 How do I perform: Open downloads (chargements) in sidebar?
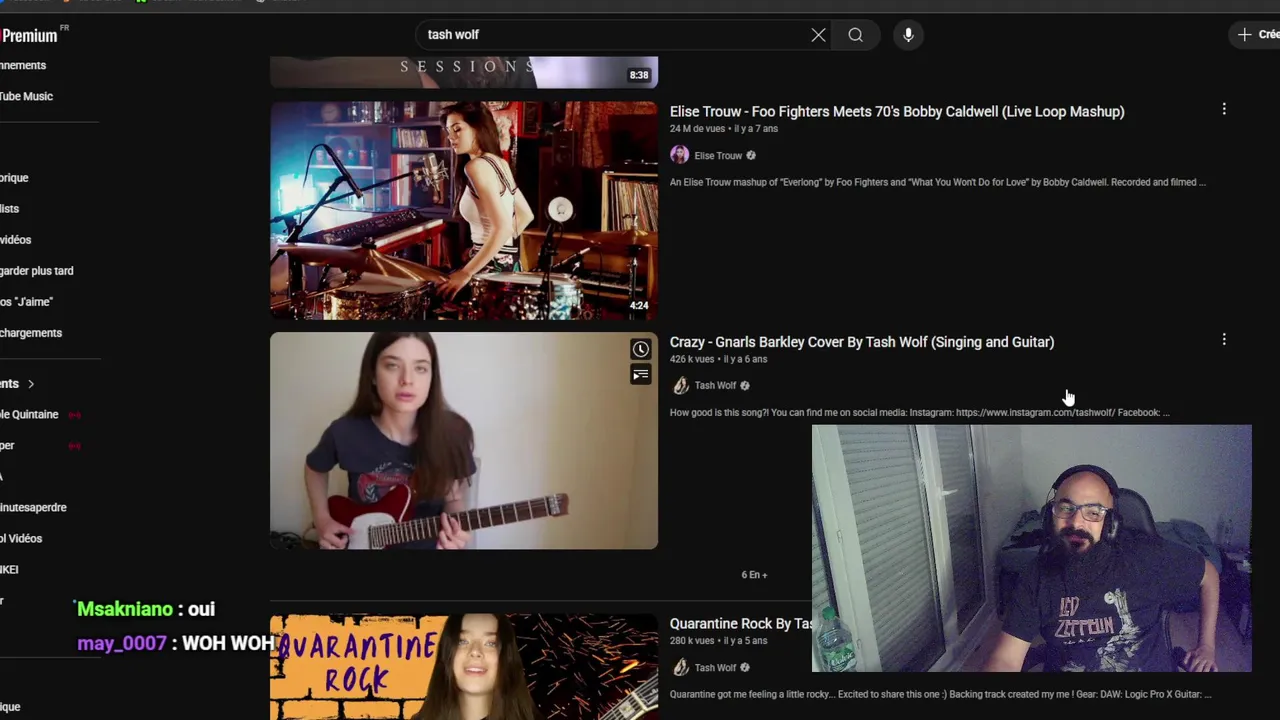click(31, 333)
